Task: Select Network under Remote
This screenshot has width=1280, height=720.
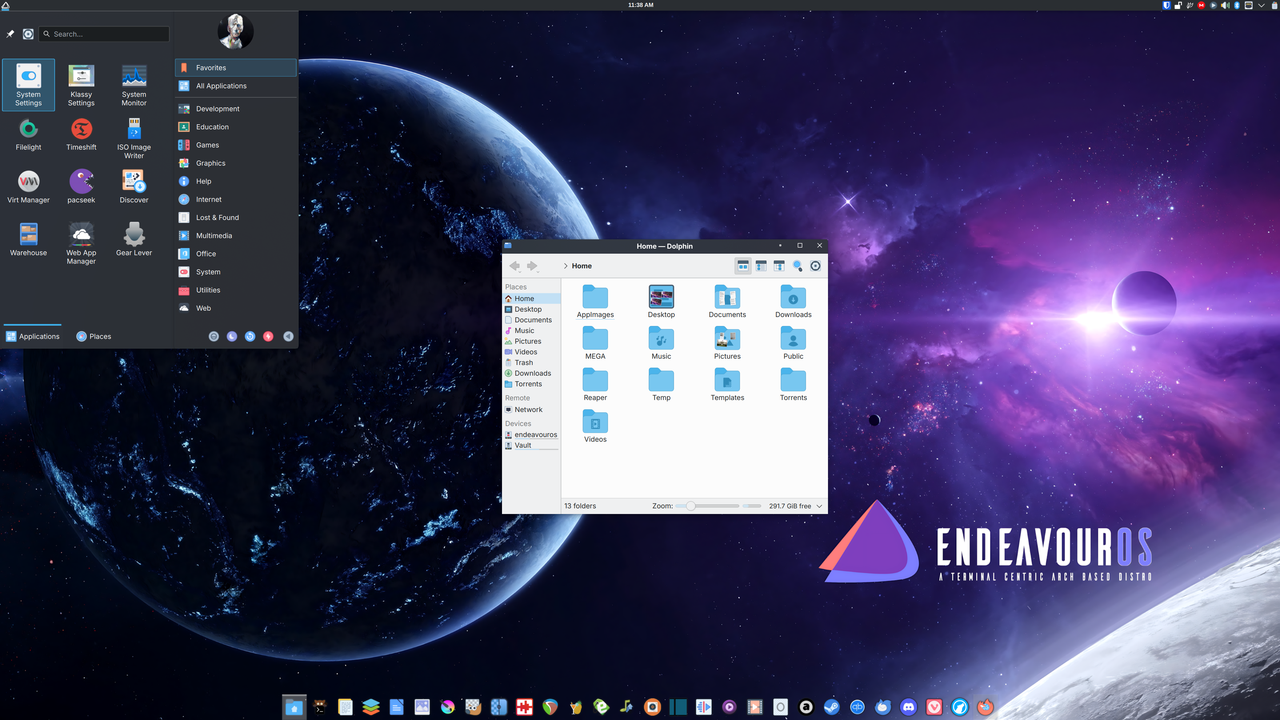Action: coord(531,409)
